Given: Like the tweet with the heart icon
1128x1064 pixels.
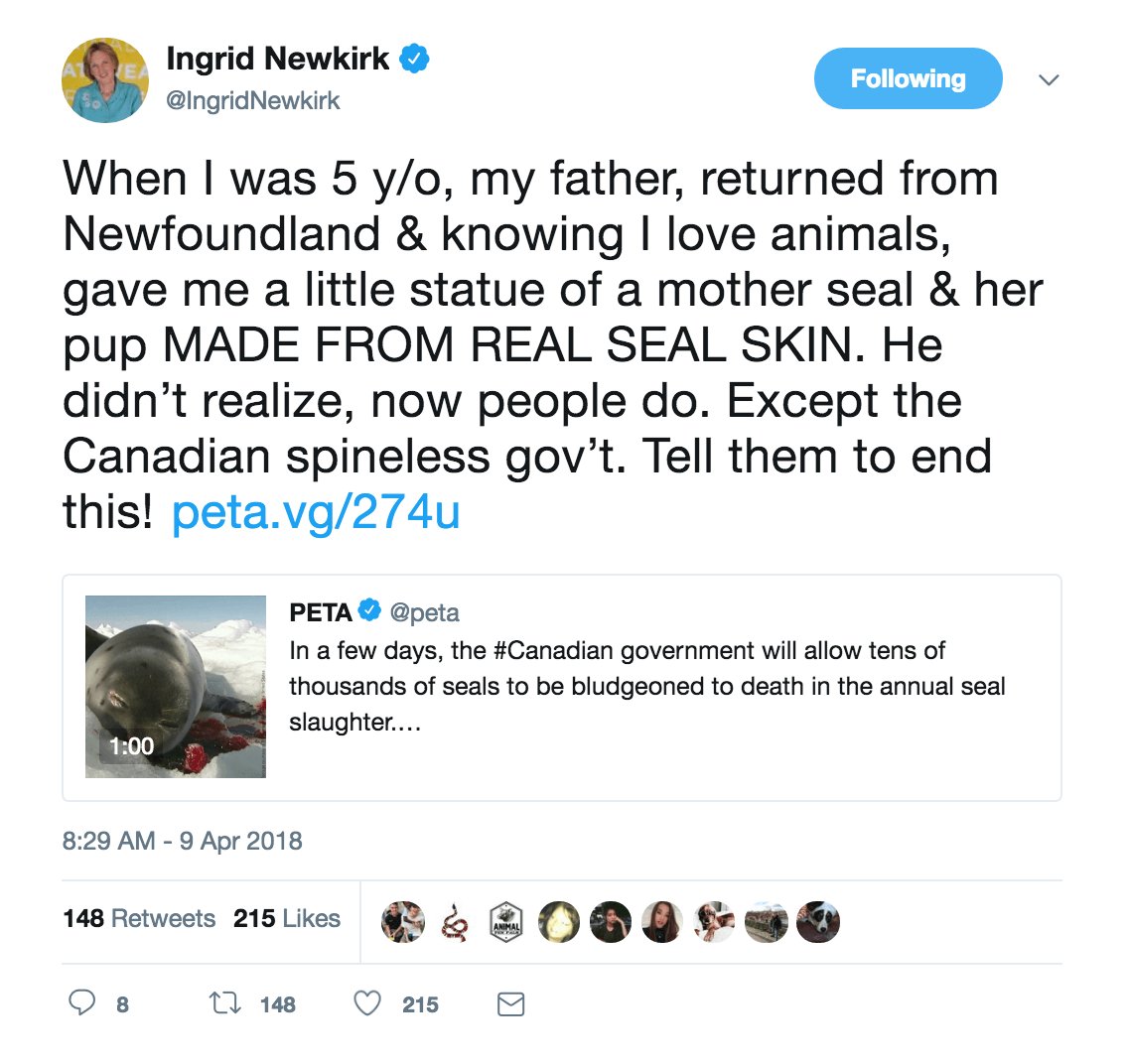Looking at the screenshot, I should click(x=367, y=1003).
